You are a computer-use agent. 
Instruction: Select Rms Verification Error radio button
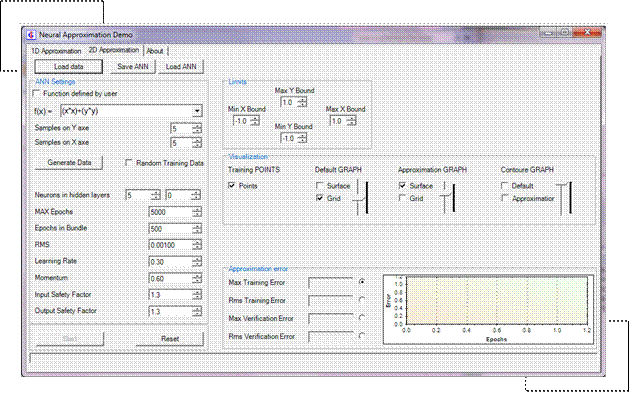point(362,336)
